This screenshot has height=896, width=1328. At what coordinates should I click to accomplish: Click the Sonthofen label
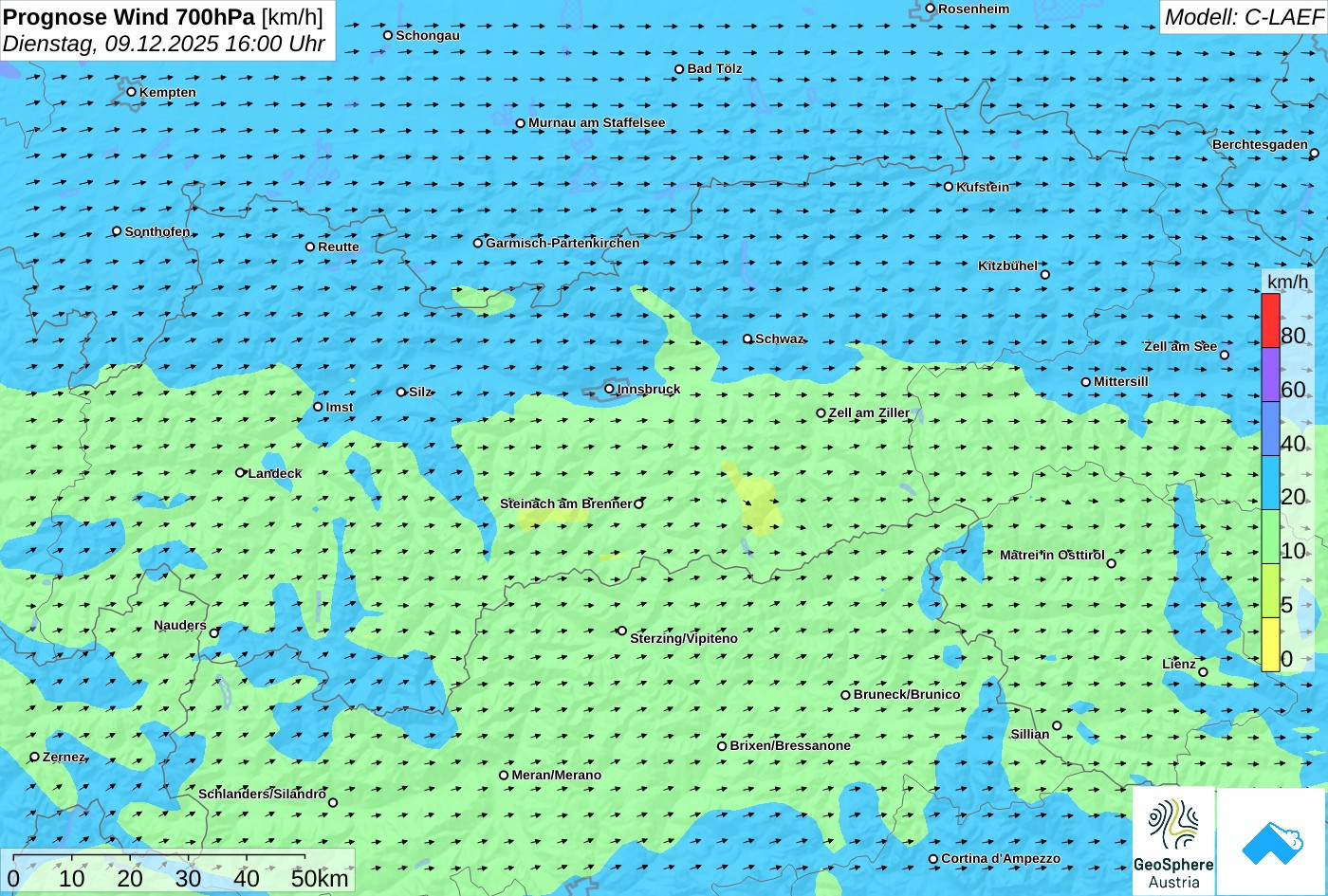pyautogui.click(x=157, y=231)
